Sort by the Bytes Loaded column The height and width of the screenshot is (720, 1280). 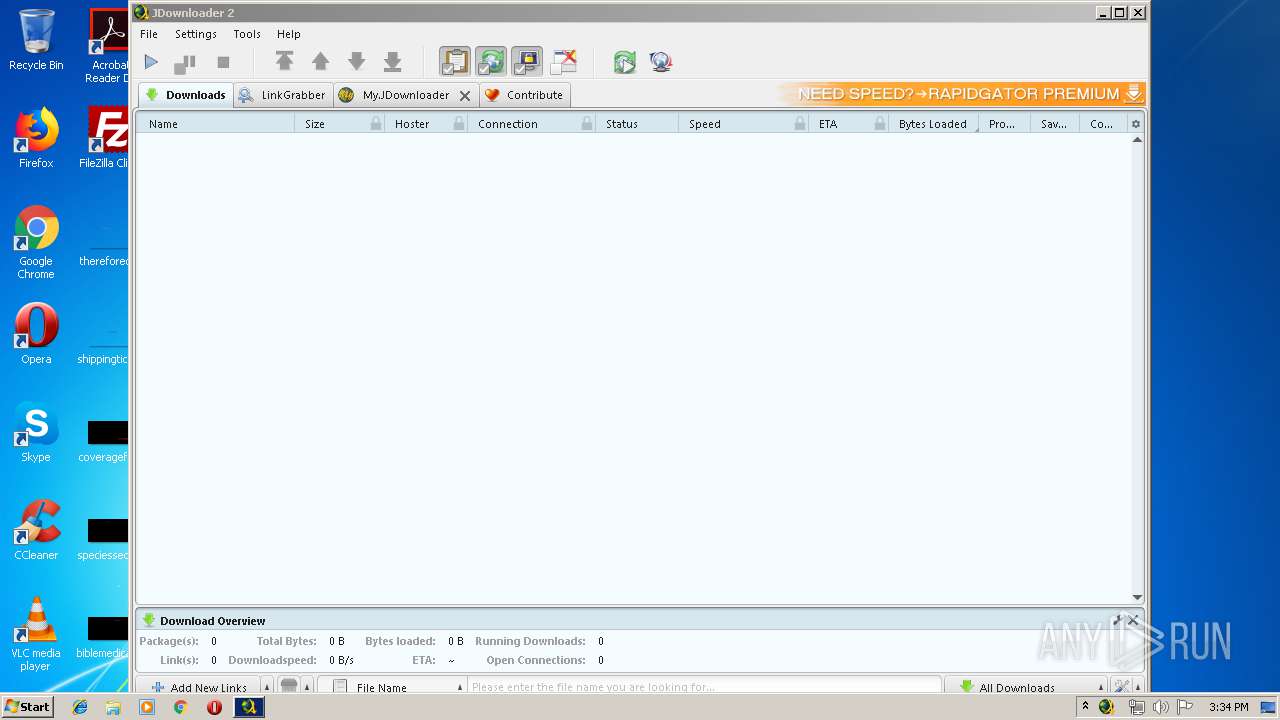pos(933,124)
